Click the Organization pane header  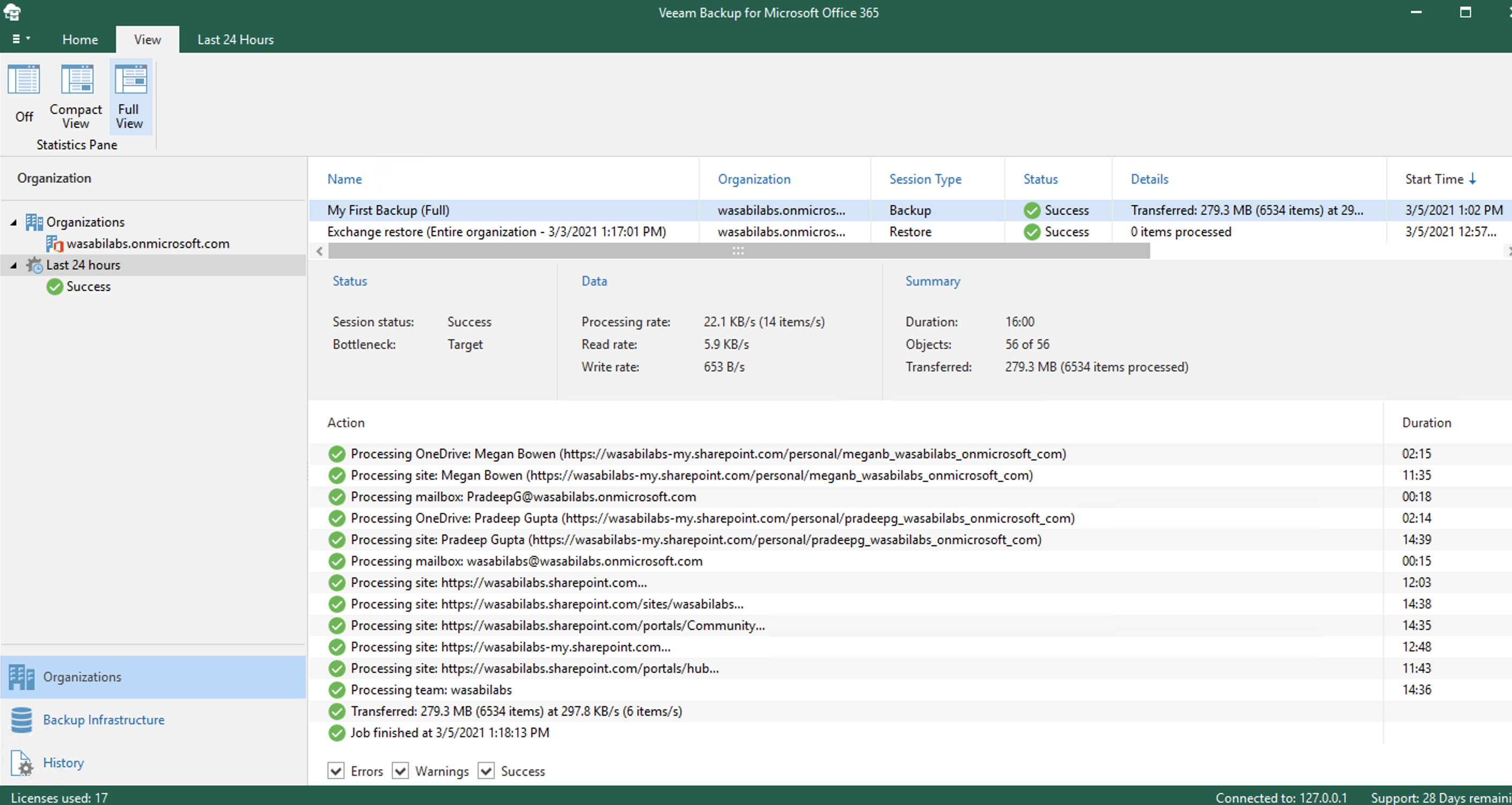54,178
